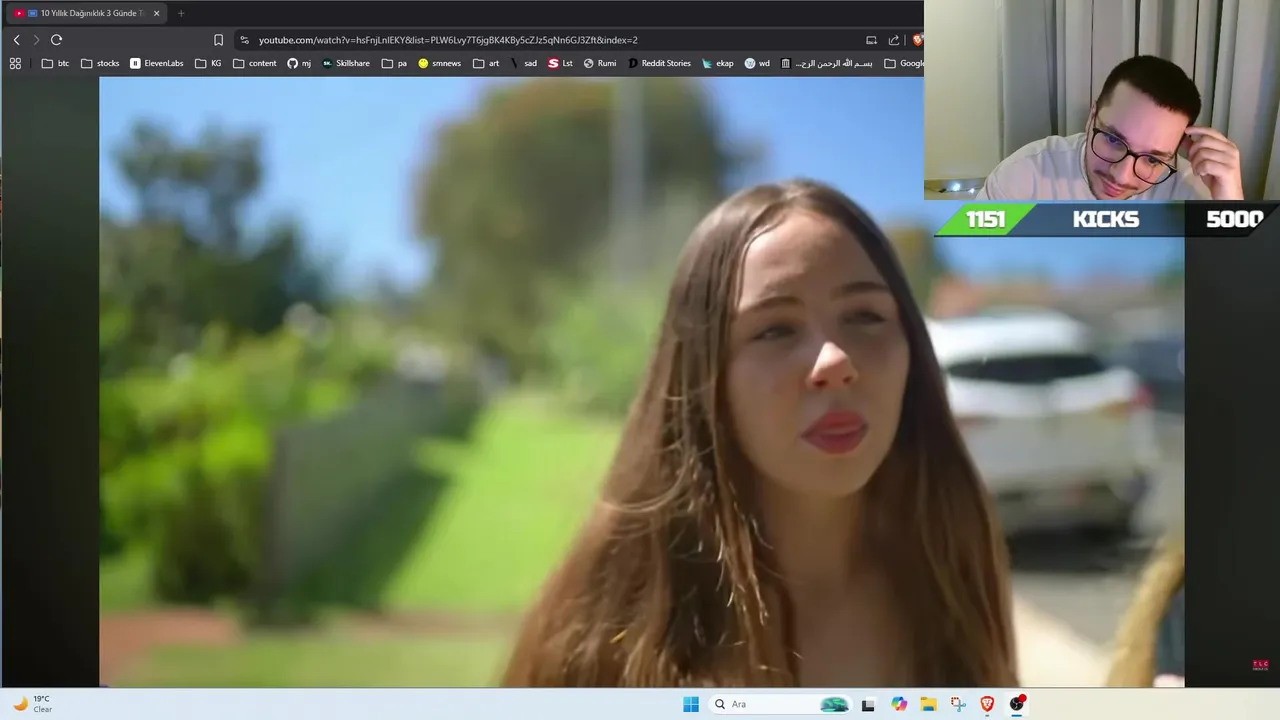Open the Lst bookmark

point(560,63)
